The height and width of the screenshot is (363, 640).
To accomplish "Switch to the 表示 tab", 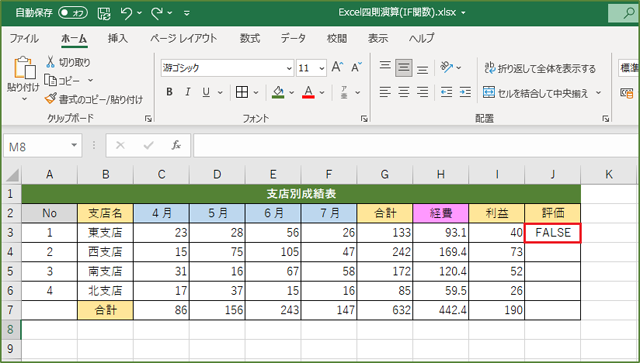I will pyautogui.click(x=378, y=38).
